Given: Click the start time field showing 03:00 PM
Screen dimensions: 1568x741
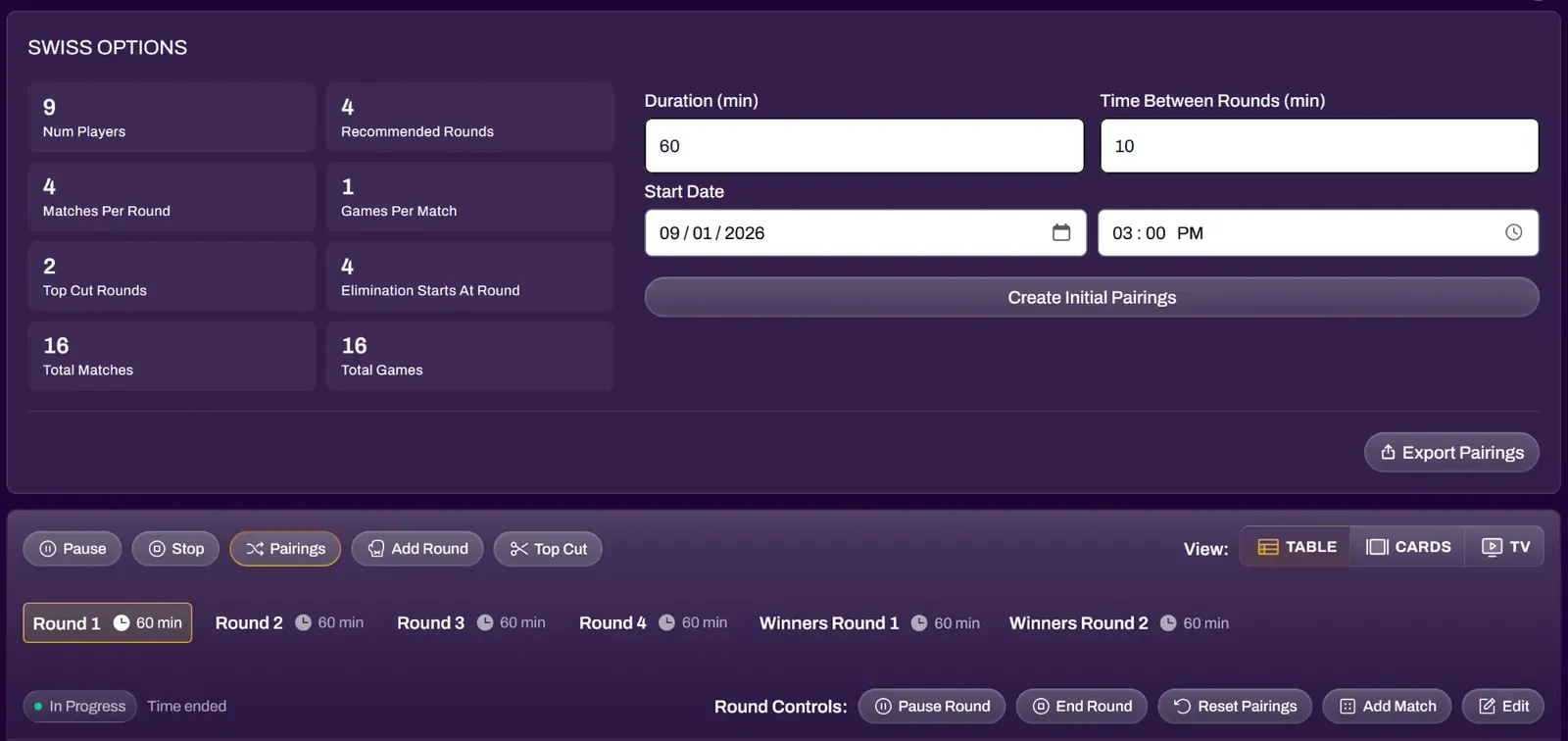Looking at the screenshot, I should point(1318,233).
